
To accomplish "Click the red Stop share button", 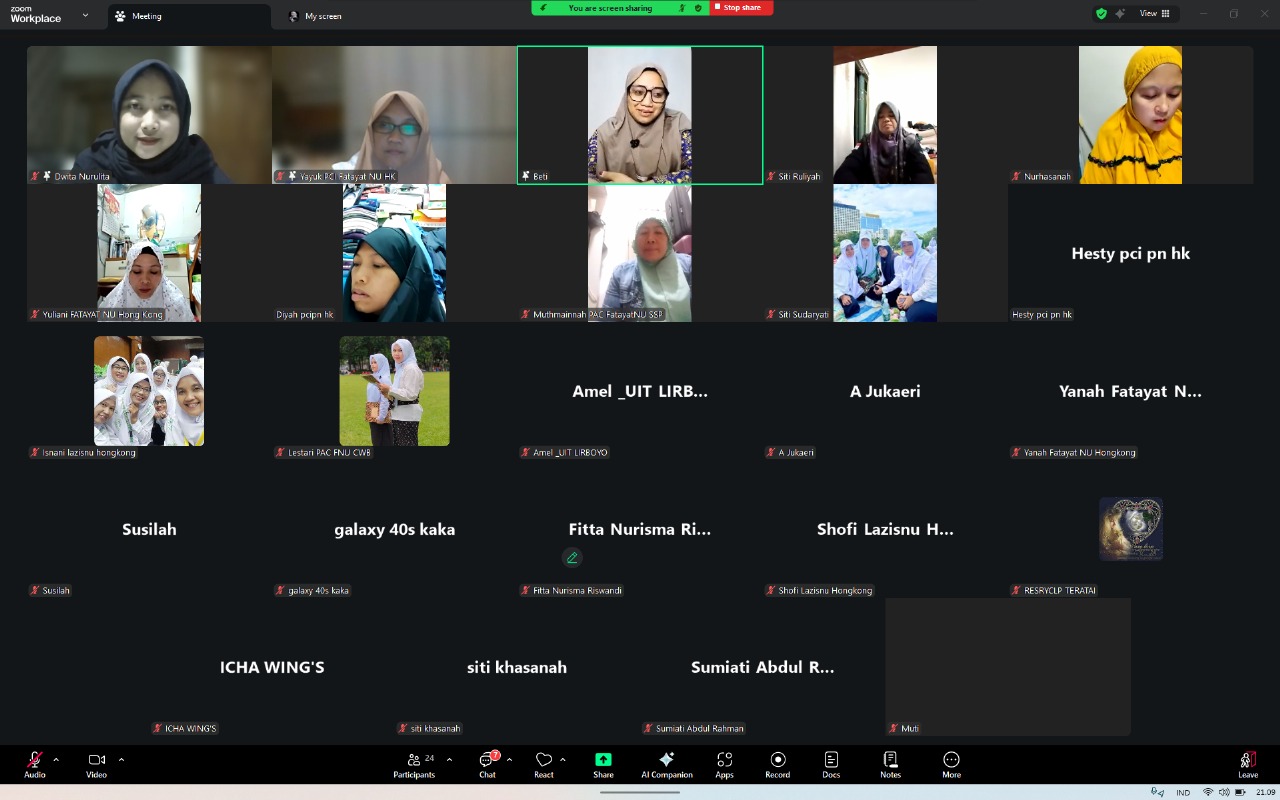I will pyautogui.click(x=741, y=8).
